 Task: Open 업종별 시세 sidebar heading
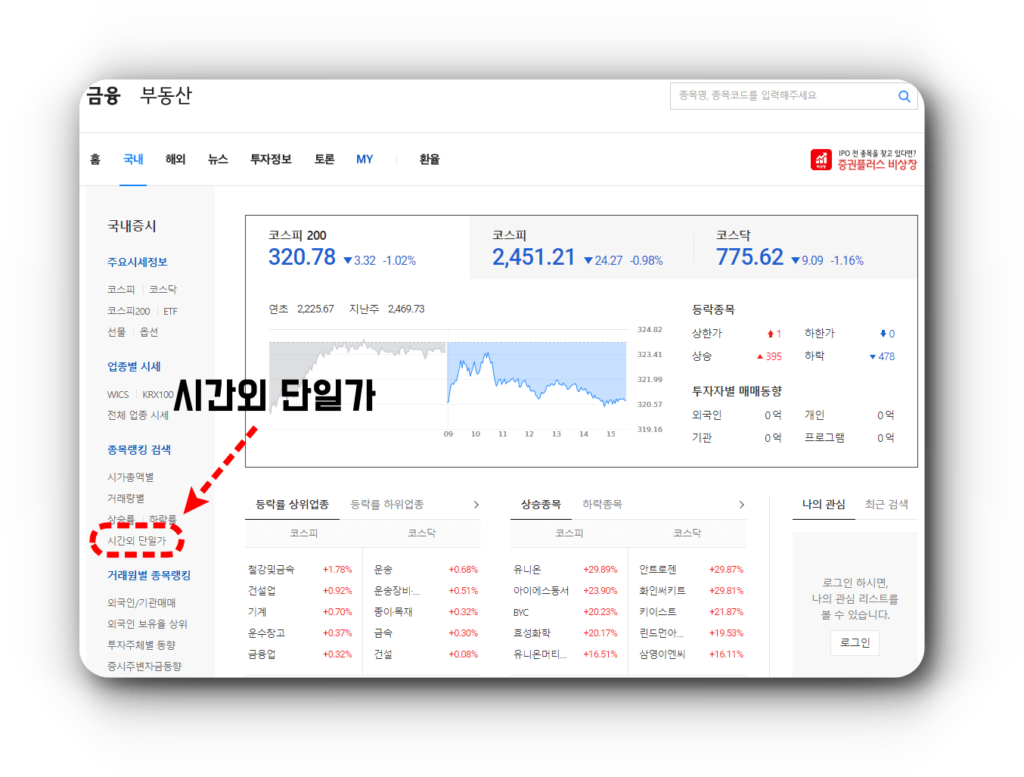click(134, 366)
